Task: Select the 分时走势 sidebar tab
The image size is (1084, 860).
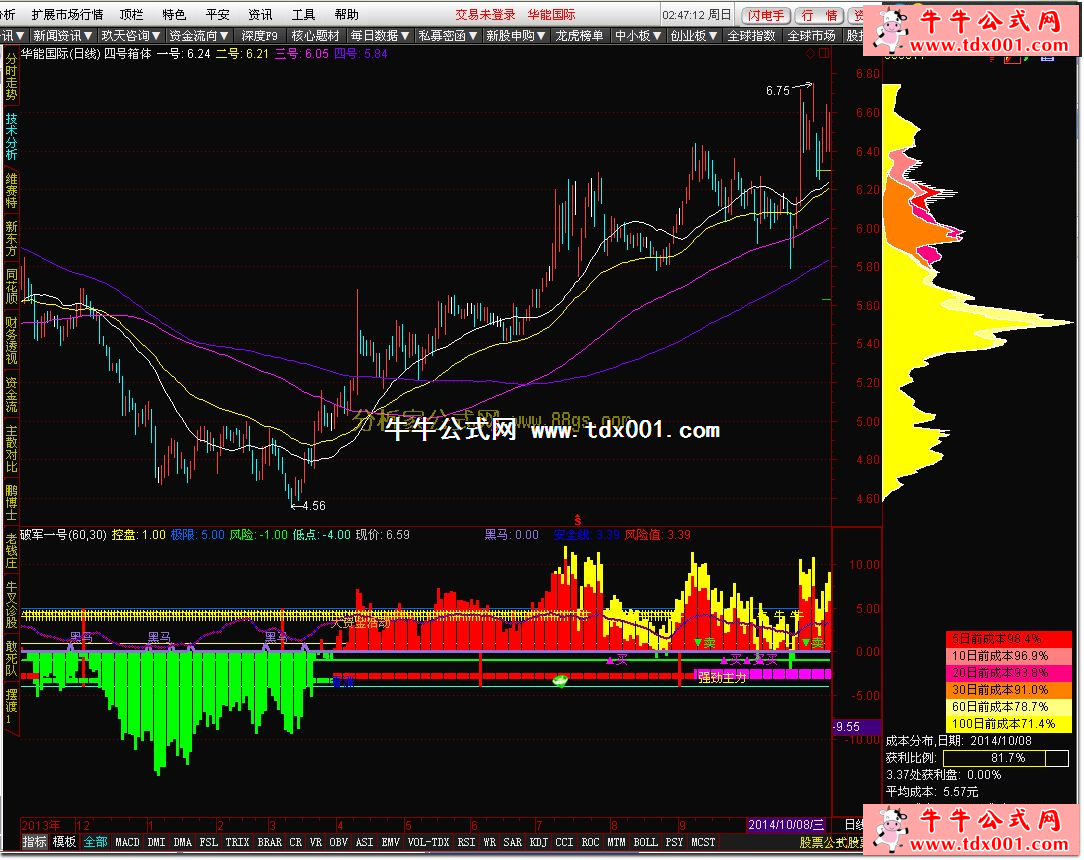Action: (x=11, y=77)
